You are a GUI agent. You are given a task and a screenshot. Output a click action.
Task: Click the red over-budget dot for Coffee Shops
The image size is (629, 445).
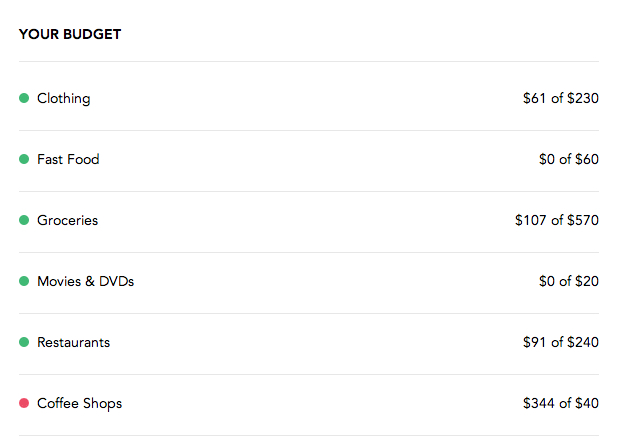pyautogui.click(x=24, y=403)
